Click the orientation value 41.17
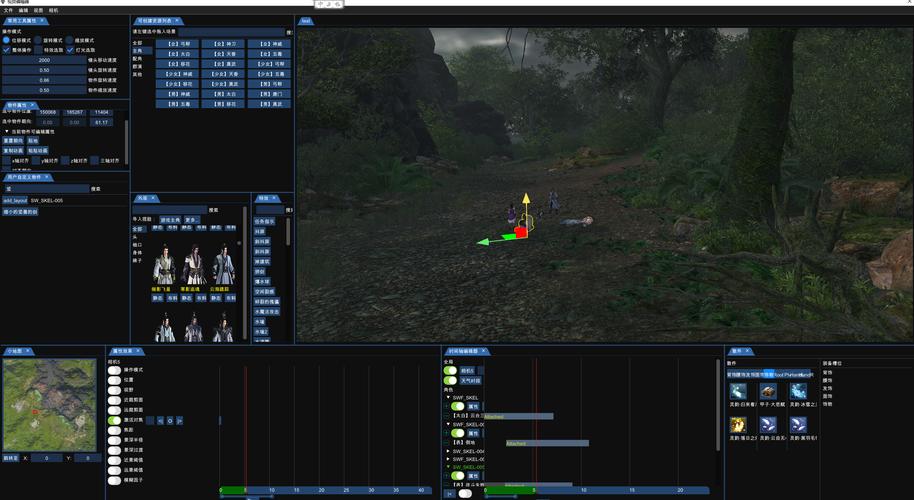Image resolution: width=914 pixels, height=500 pixels. click(x=101, y=122)
